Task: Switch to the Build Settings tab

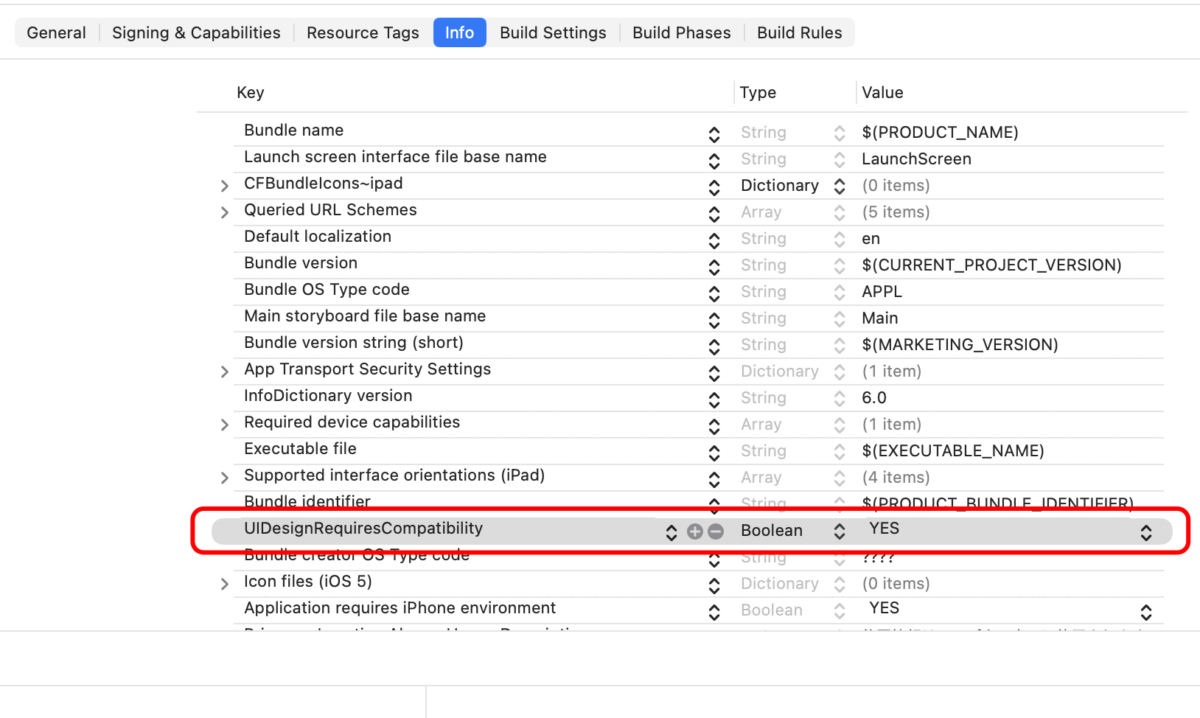Action: pyautogui.click(x=552, y=33)
